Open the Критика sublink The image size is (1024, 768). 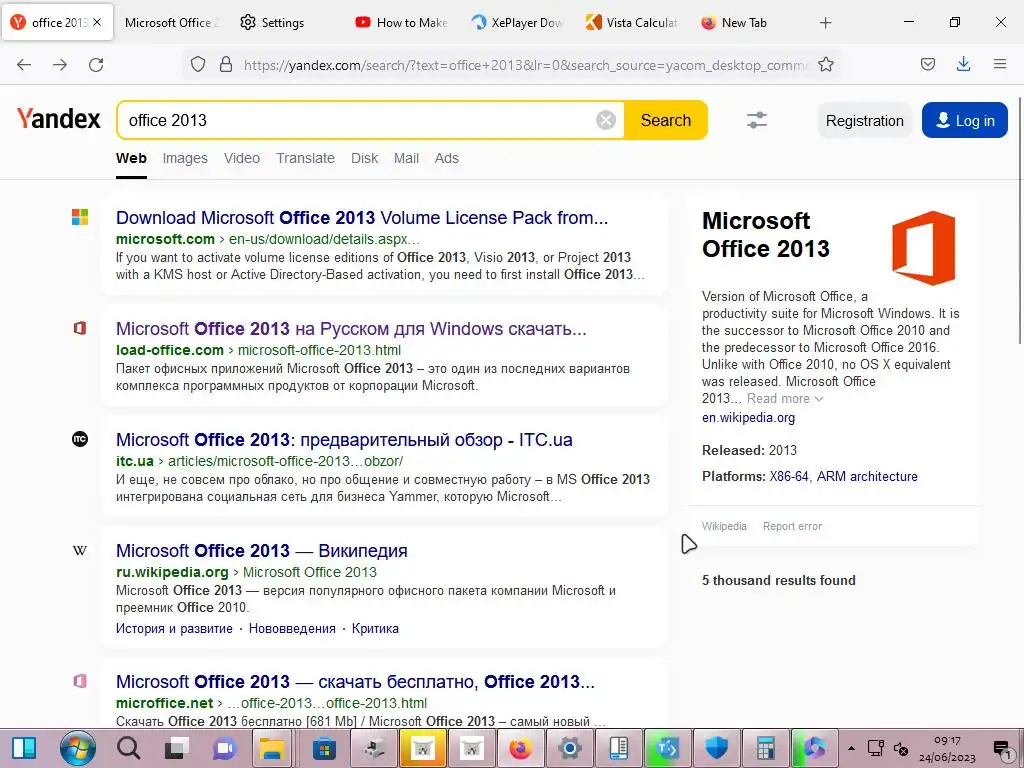click(375, 628)
